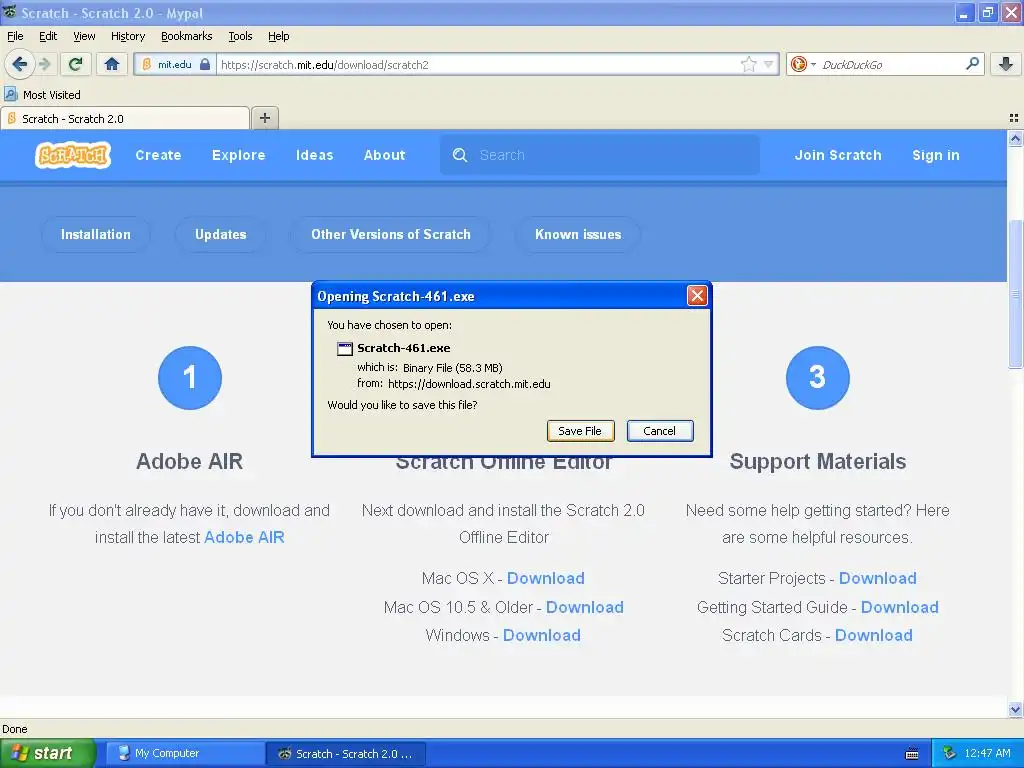
Task: Reload the page with the refresh icon
Action: [x=75, y=64]
